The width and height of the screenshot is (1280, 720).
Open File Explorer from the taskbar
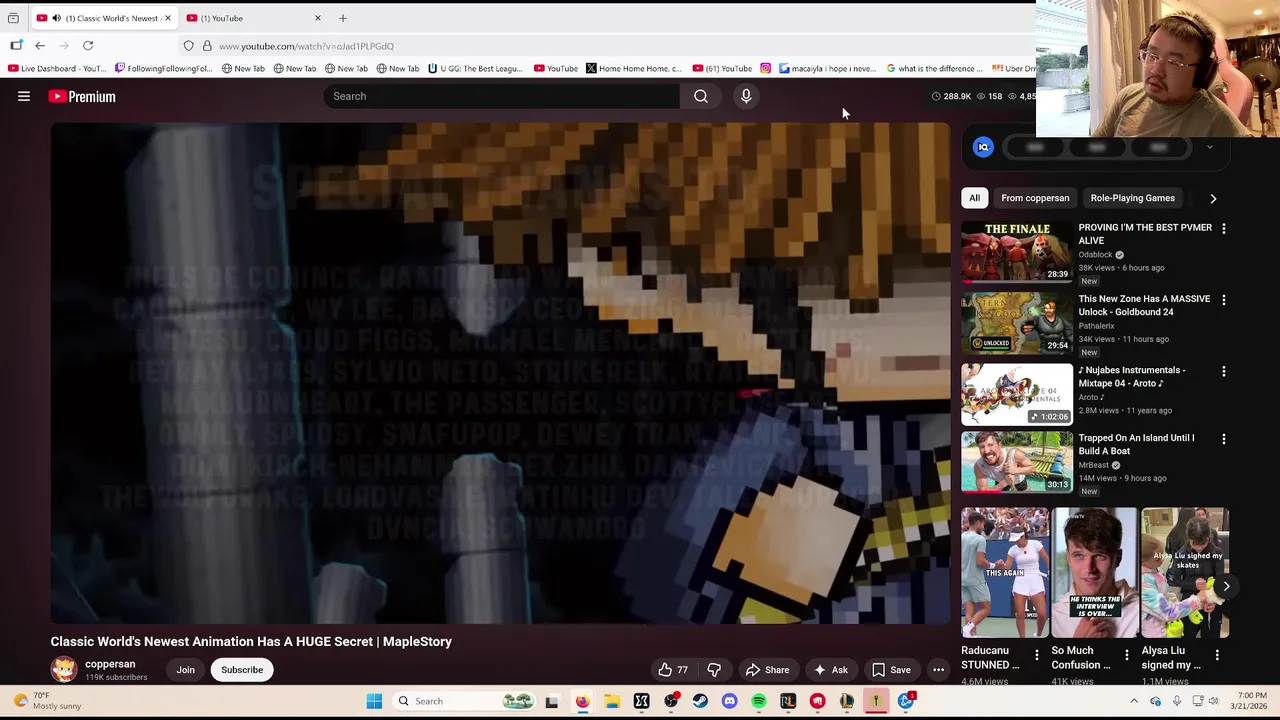612,701
